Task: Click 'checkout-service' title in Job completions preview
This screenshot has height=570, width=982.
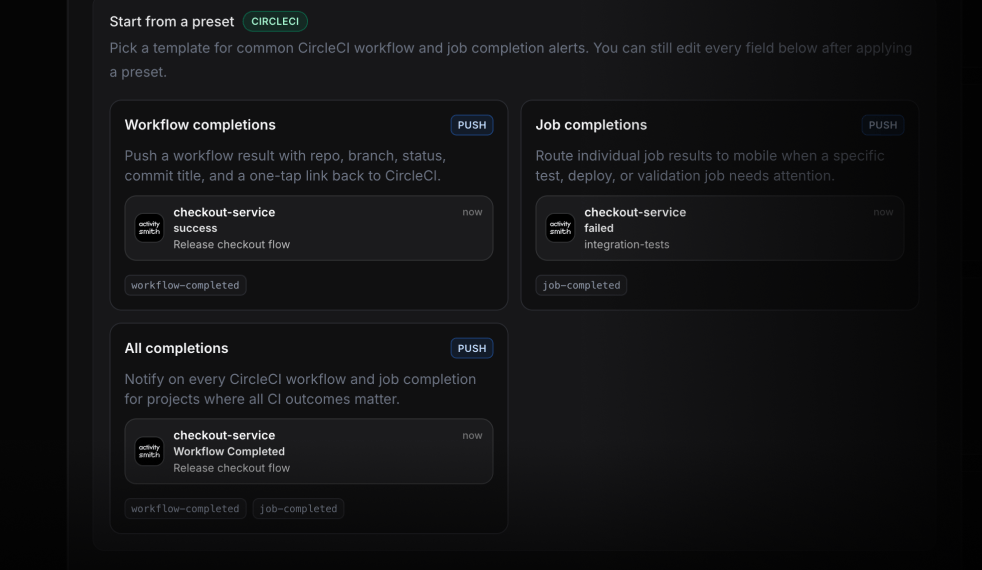Action: [635, 212]
